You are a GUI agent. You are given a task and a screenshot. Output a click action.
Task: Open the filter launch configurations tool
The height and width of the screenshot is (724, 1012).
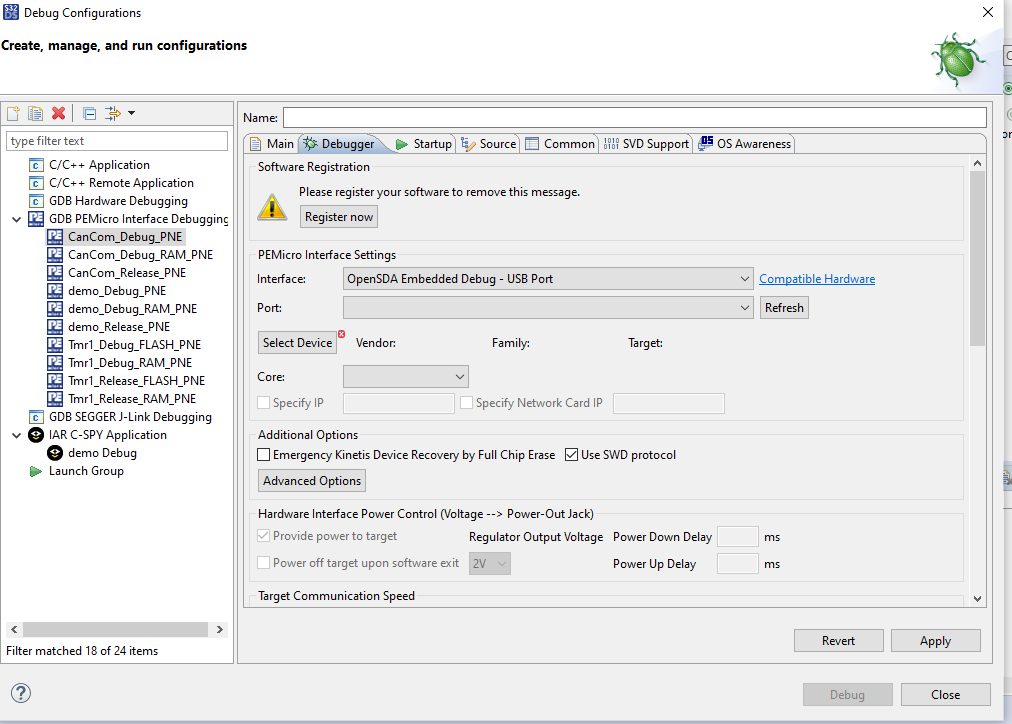(110, 113)
